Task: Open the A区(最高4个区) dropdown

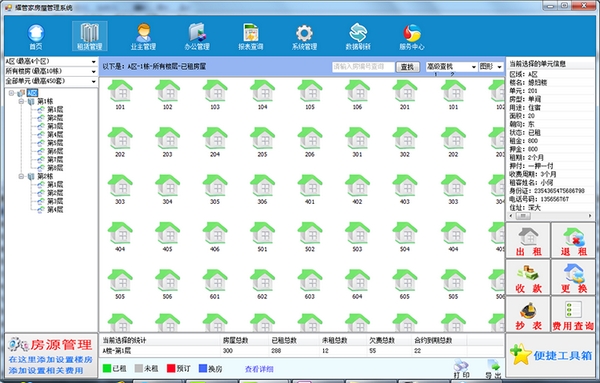Action: pyautogui.click(x=51, y=61)
